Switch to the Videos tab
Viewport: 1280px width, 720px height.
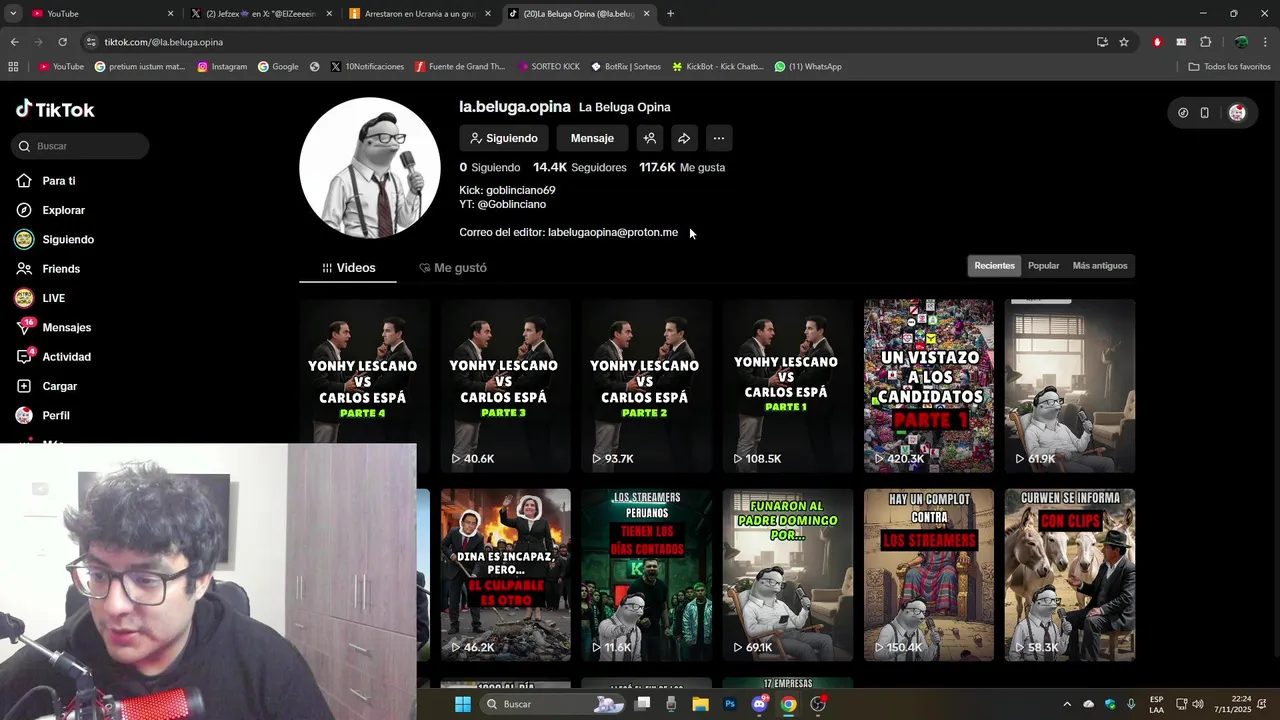point(348,268)
